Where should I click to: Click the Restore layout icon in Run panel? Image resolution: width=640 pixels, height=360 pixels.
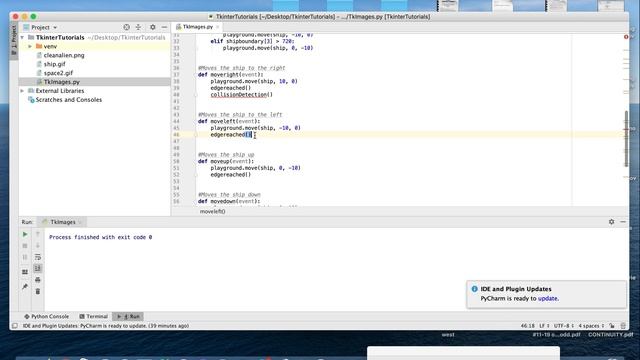25,272
